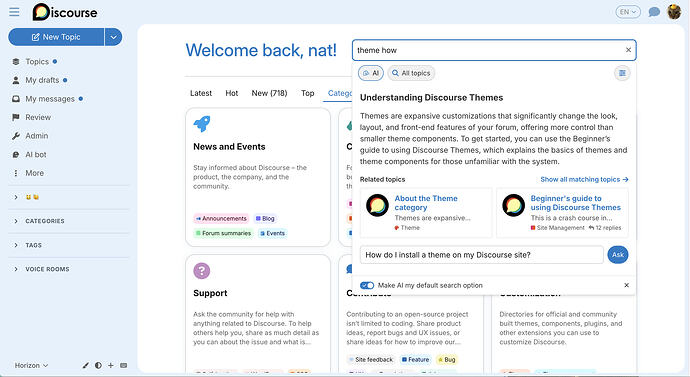
Task: Click the Support question mark icon
Action: click(202, 271)
